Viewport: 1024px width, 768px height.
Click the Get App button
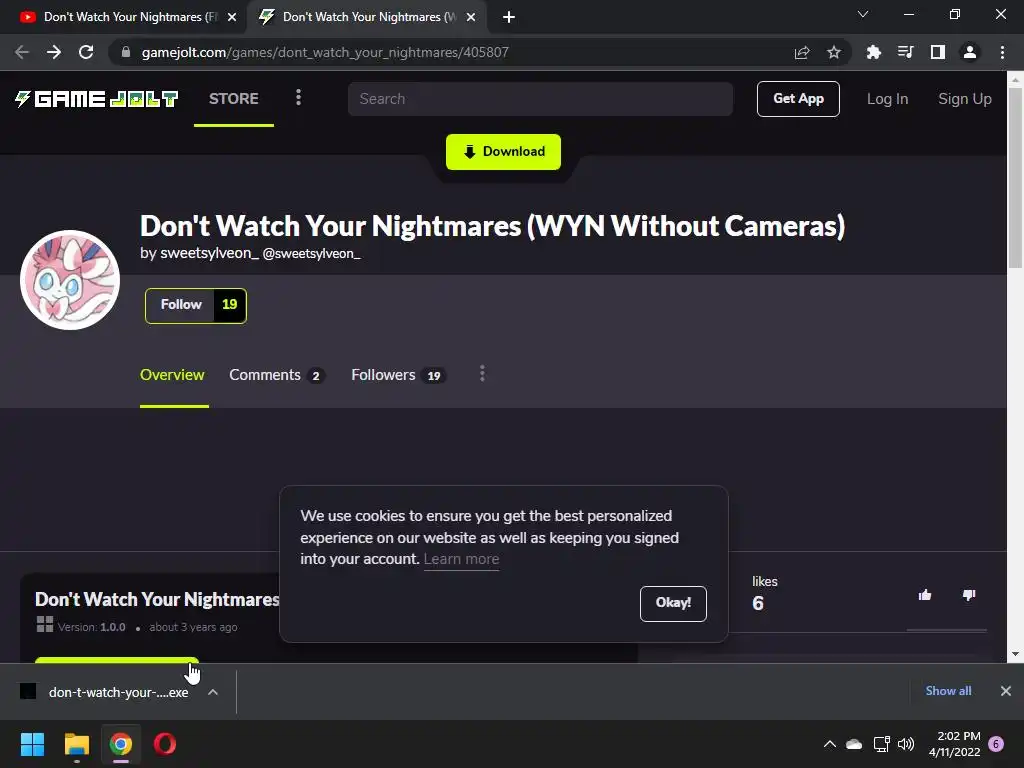tap(798, 99)
